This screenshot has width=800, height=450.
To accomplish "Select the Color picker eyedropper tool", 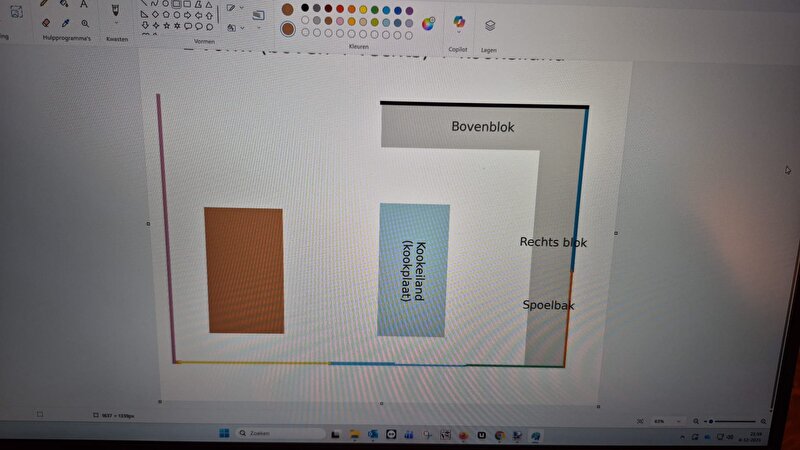I will point(65,22).
